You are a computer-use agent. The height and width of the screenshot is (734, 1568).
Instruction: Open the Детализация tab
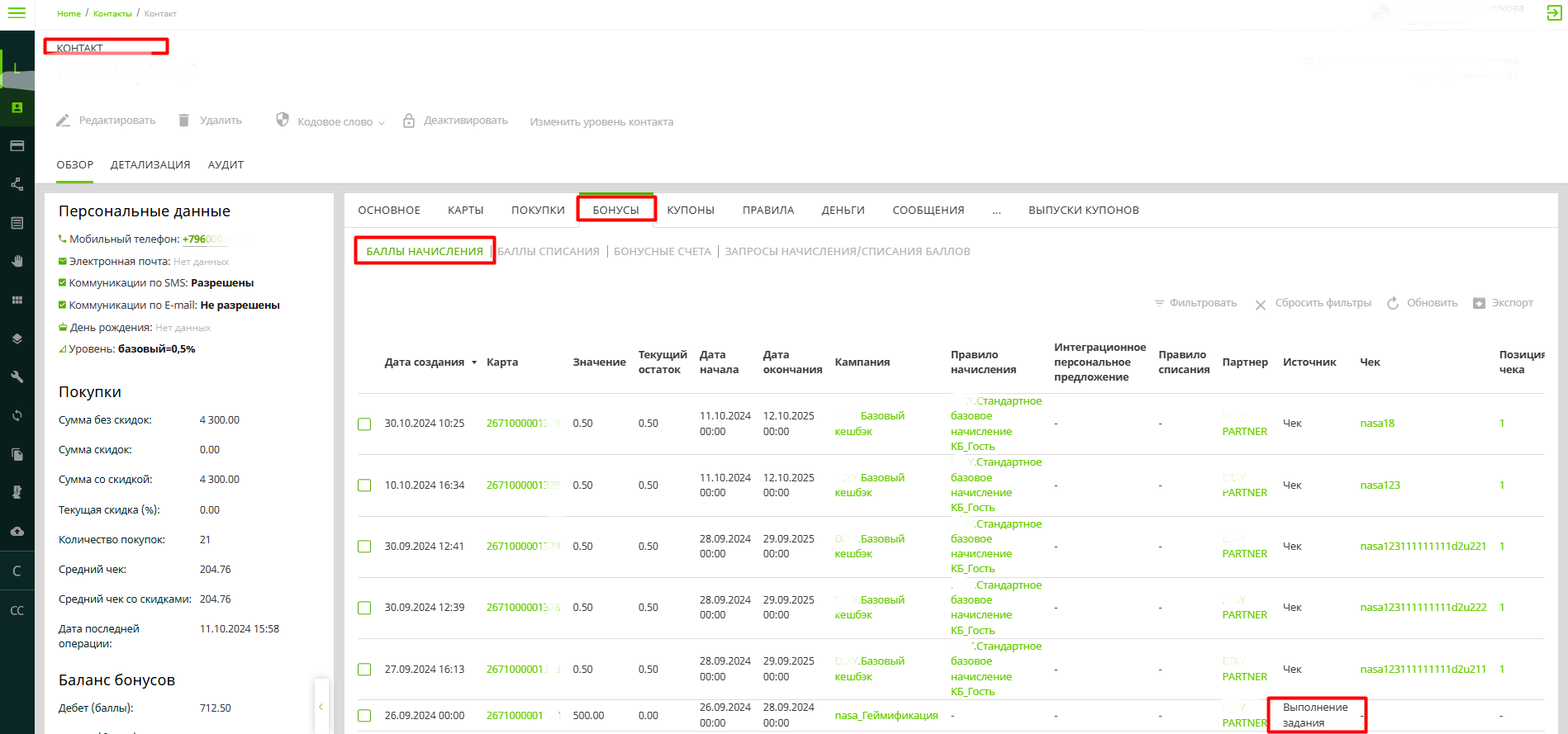[x=150, y=165]
